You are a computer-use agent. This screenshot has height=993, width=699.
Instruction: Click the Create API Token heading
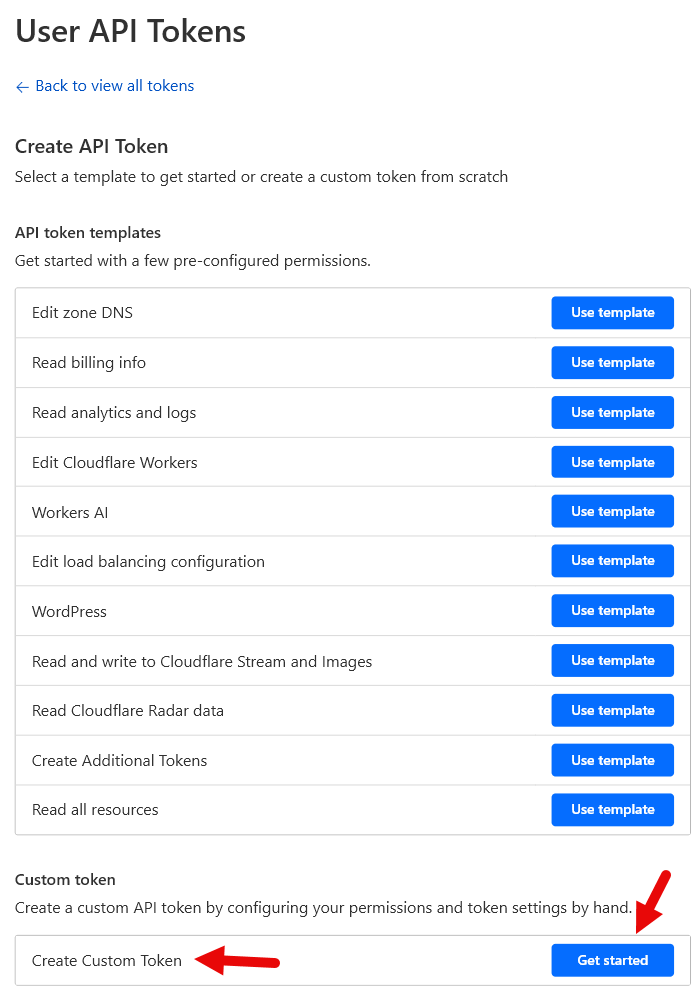coord(91,147)
